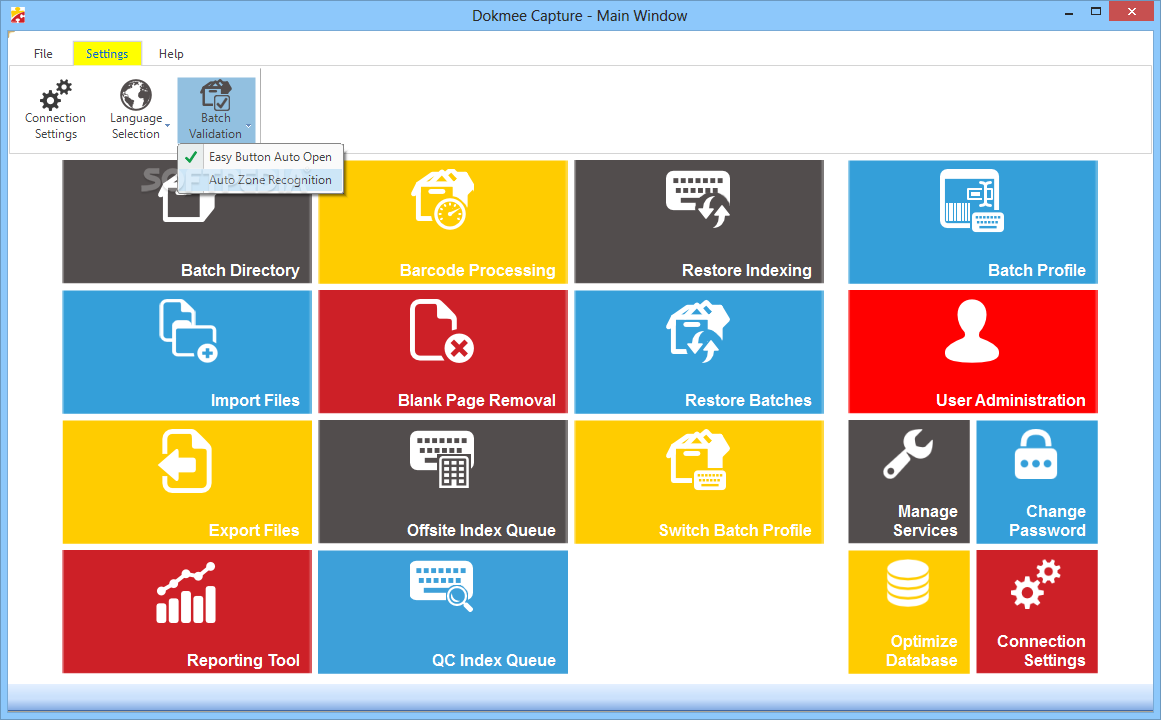The width and height of the screenshot is (1161, 720).
Task: Launch the Reporting Tool tile
Action: [x=187, y=612]
